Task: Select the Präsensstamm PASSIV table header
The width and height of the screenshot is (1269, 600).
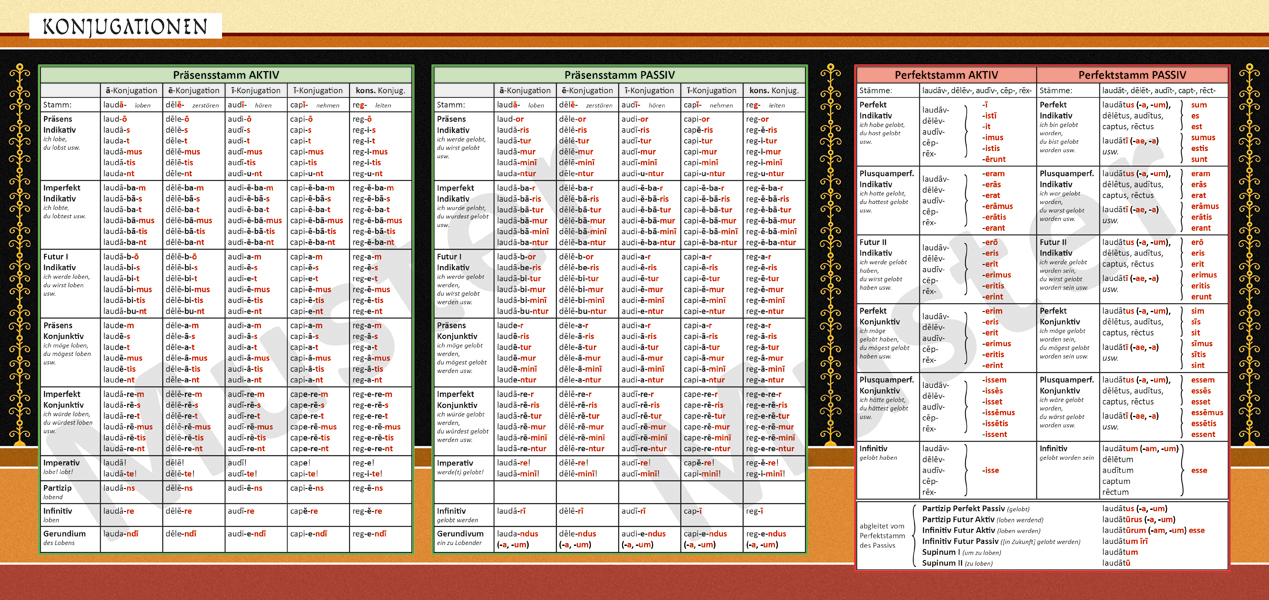Action: 619,75
